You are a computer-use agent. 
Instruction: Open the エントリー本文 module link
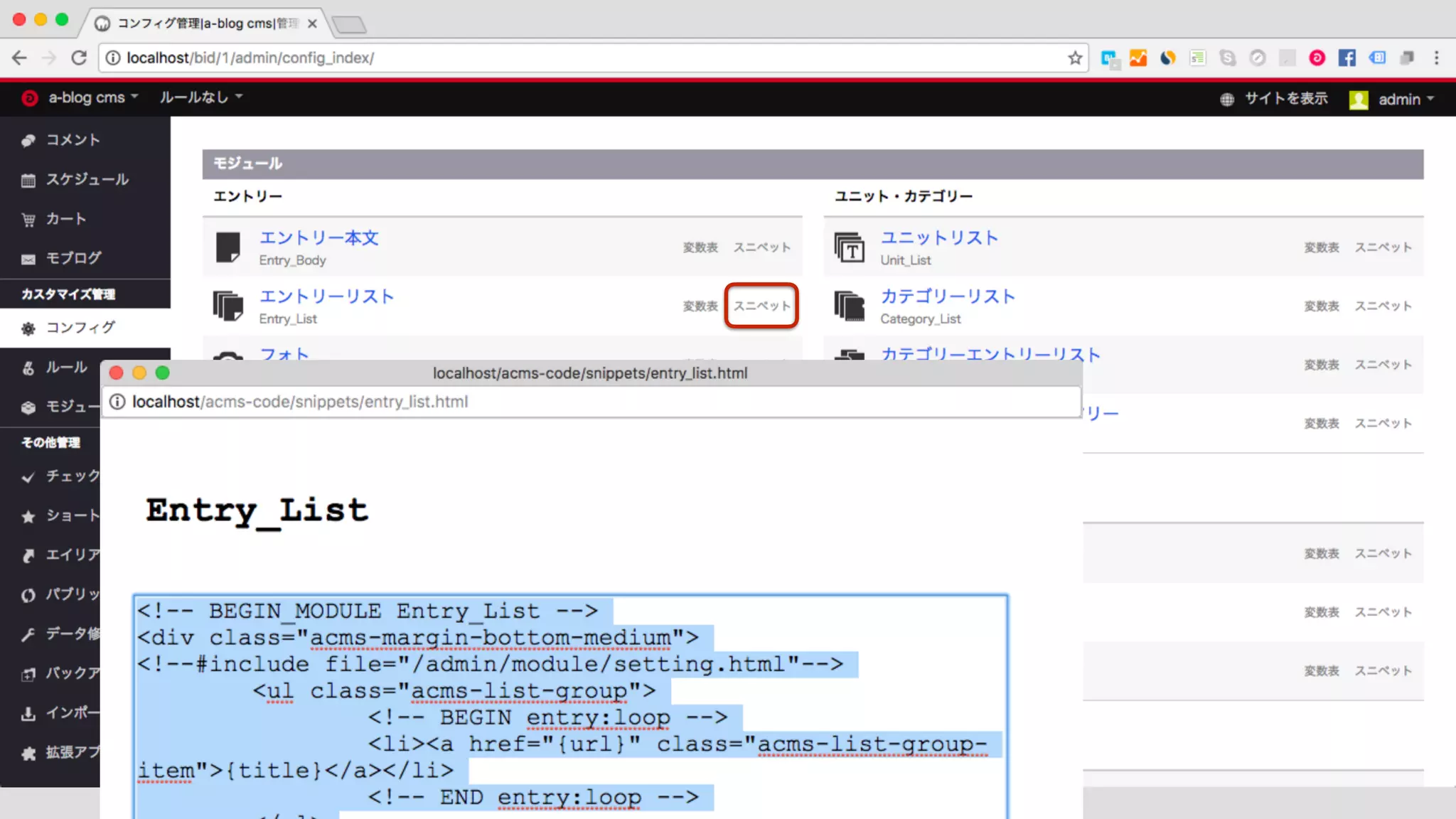tap(318, 237)
